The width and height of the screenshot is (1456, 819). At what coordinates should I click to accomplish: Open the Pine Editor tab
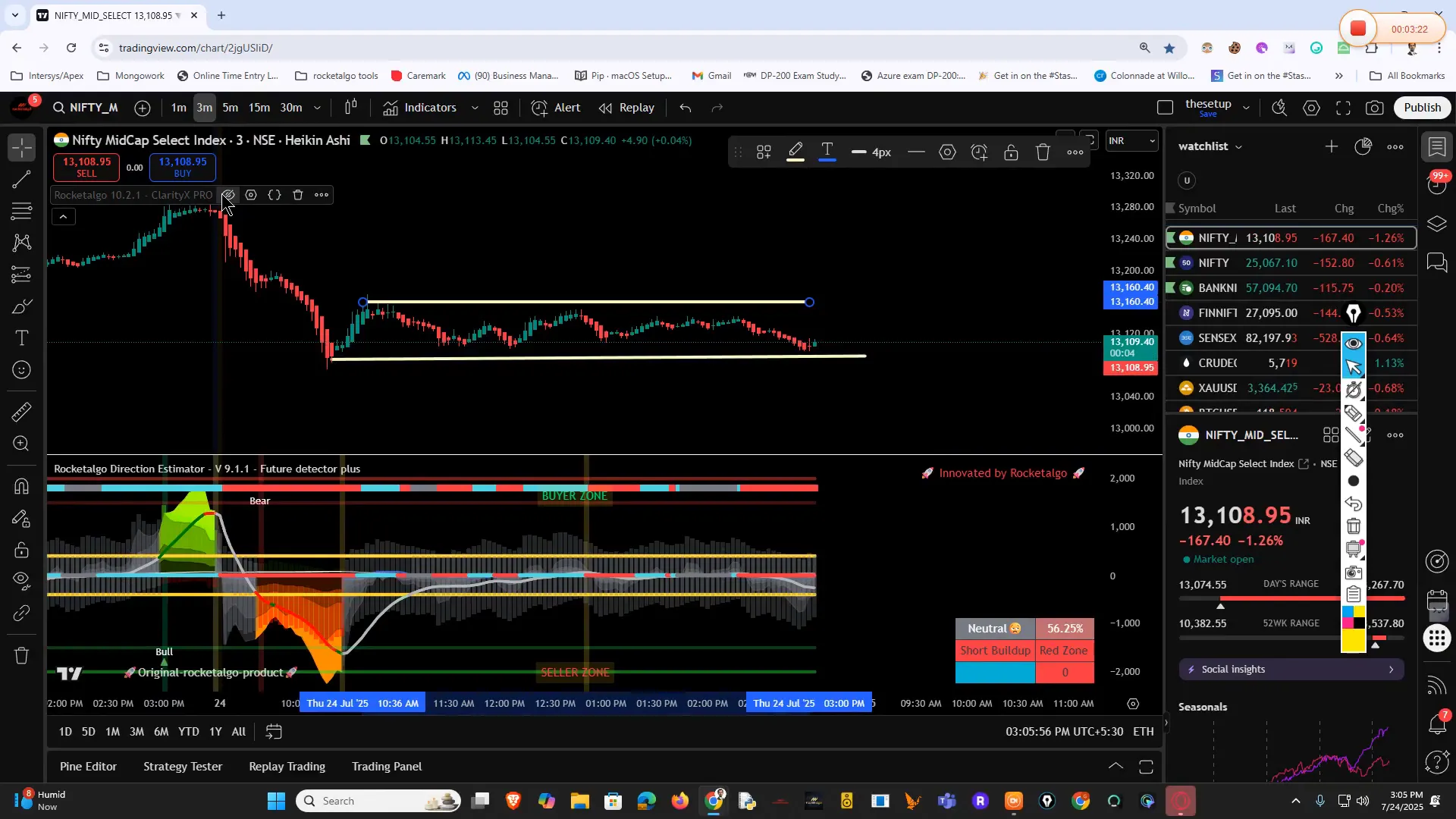(89, 767)
